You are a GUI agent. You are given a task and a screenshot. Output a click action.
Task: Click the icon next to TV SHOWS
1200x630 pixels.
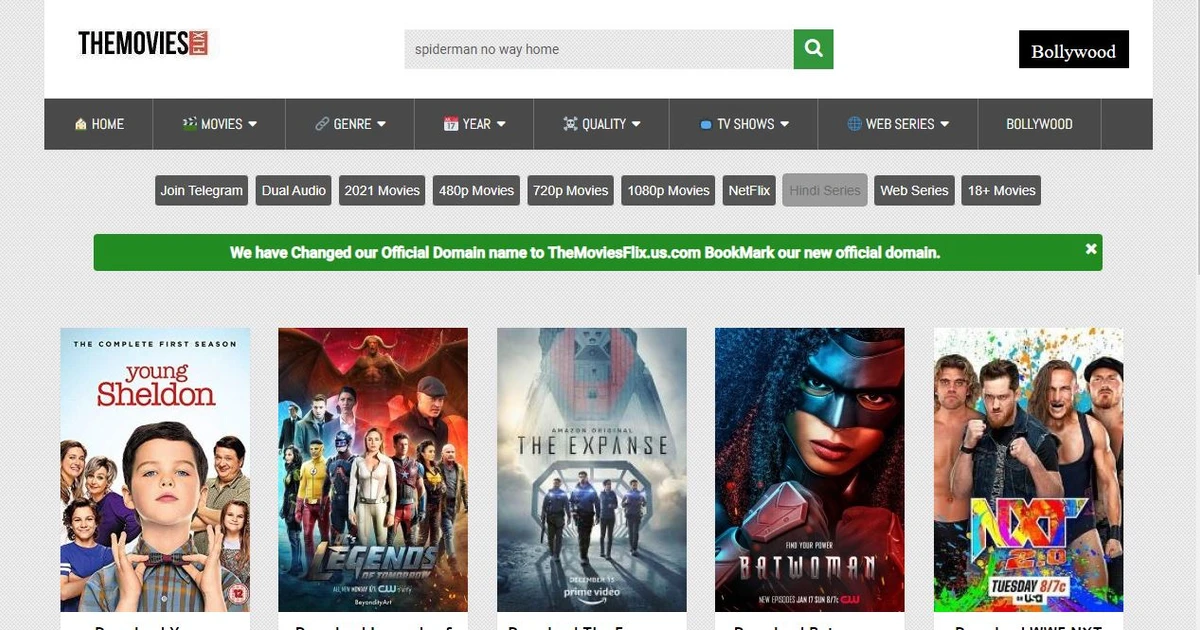click(705, 123)
